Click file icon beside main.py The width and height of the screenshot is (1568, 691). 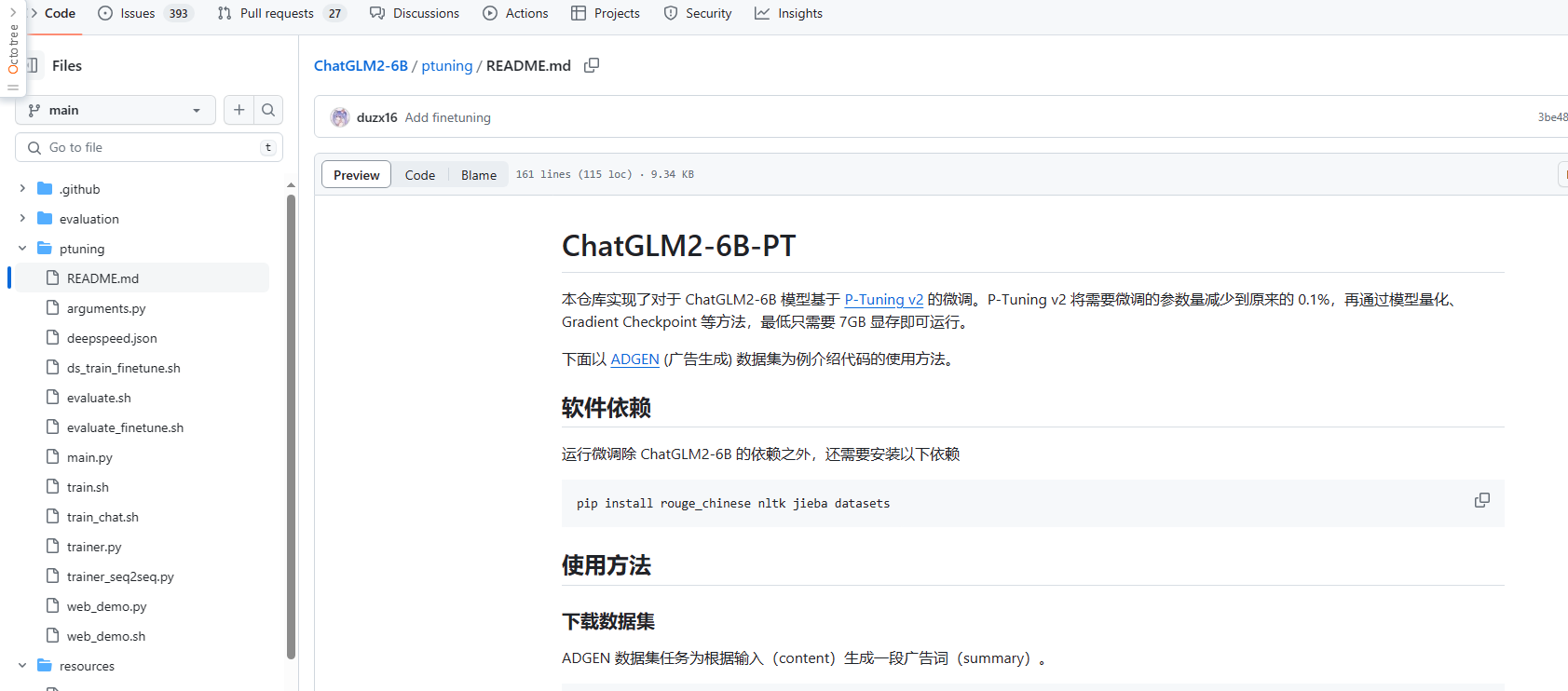coord(53,457)
